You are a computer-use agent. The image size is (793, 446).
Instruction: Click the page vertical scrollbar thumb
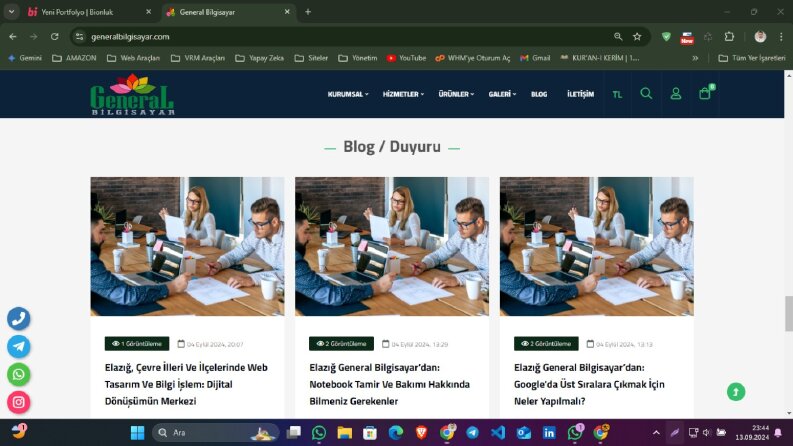click(x=788, y=314)
